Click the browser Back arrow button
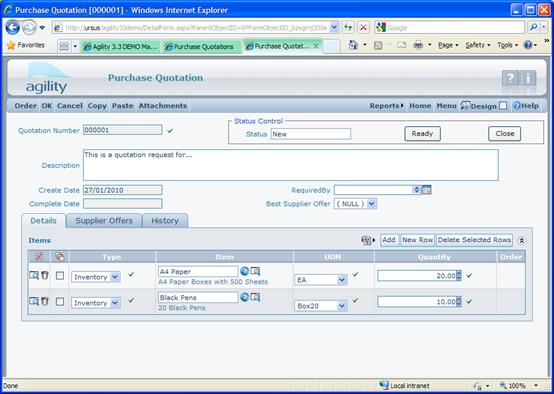Viewport: 554px width, 394px height. [x=13, y=28]
